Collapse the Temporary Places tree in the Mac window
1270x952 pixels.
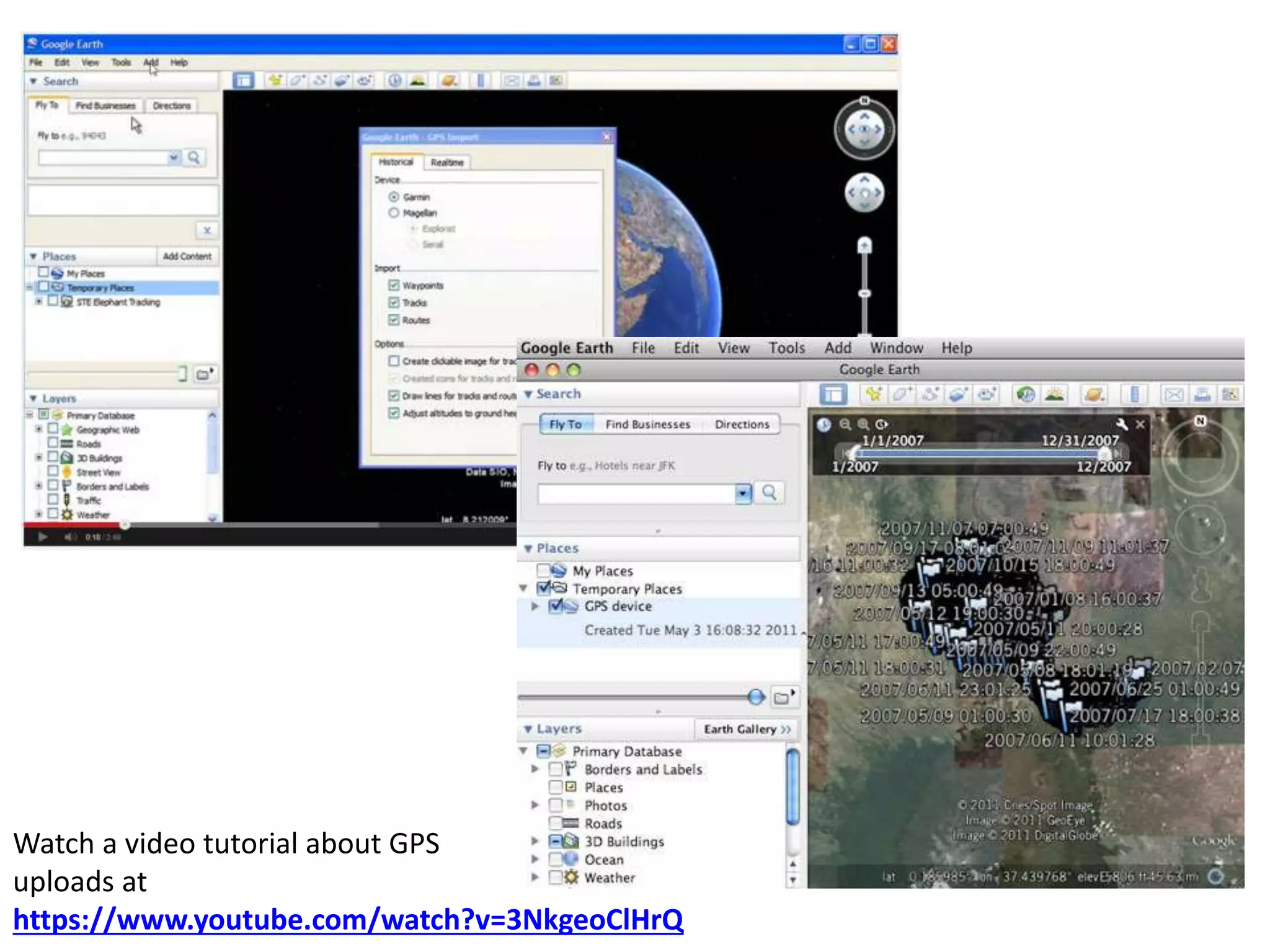coord(523,588)
